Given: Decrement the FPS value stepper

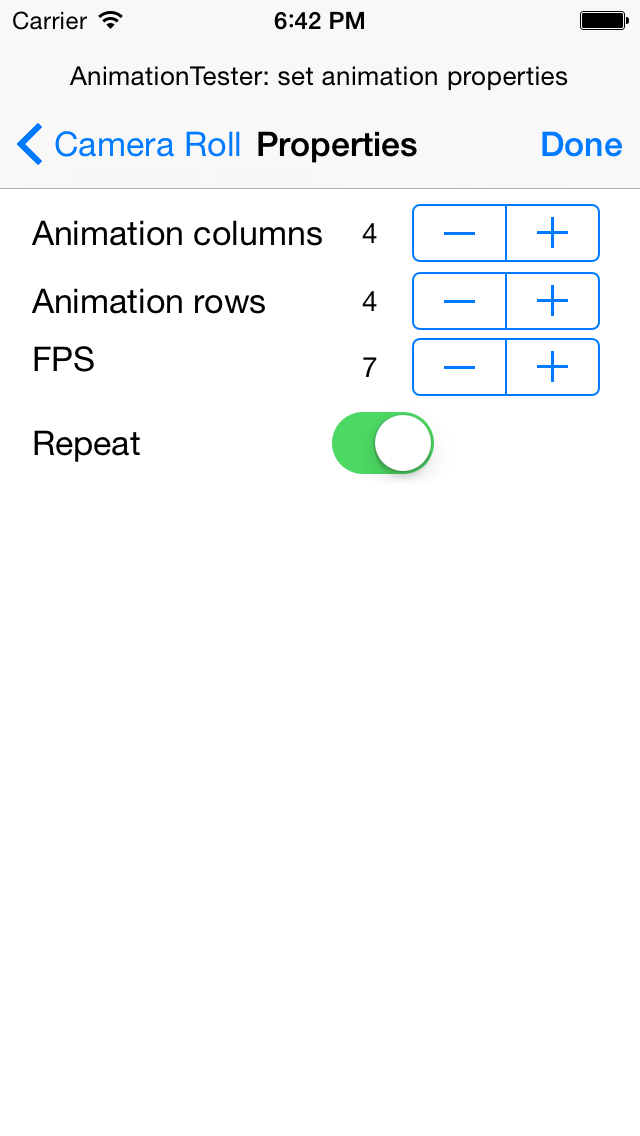Looking at the screenshot, I should tap(459, 367).
